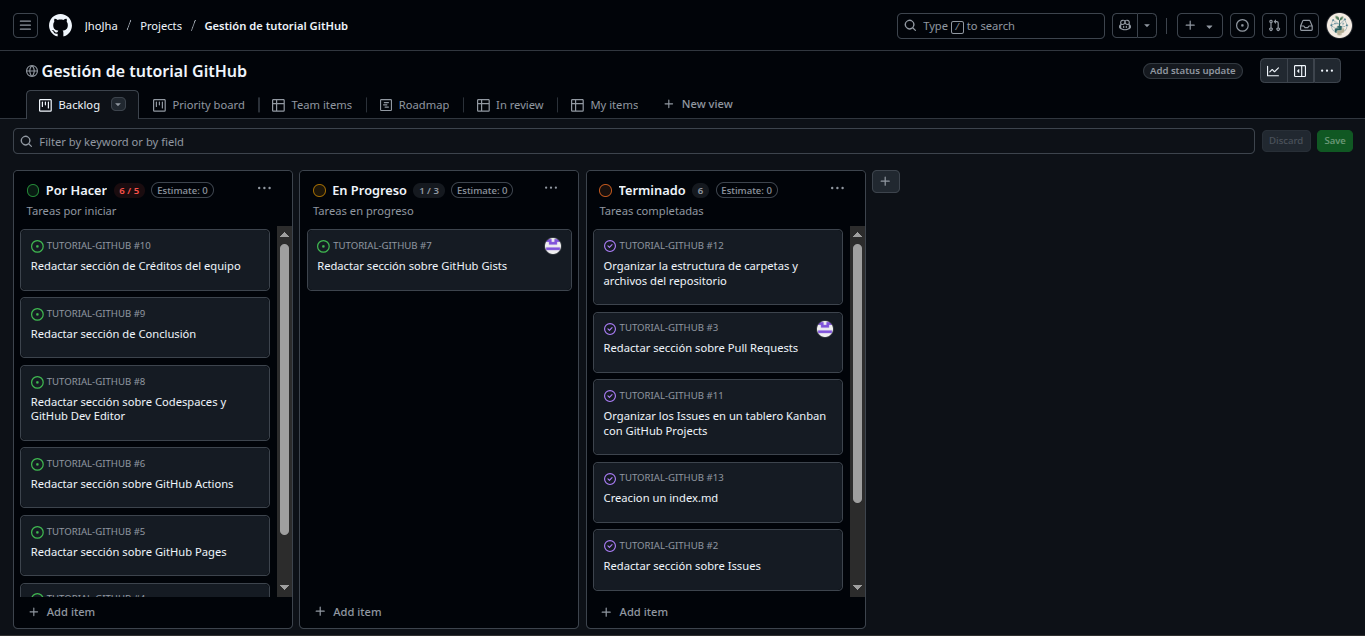Switch to the Roadmap tab

[415, 105]
